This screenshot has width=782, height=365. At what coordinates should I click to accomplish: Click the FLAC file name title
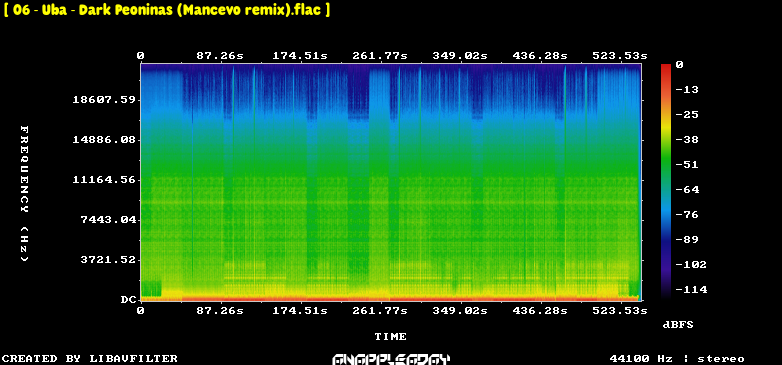167,10
